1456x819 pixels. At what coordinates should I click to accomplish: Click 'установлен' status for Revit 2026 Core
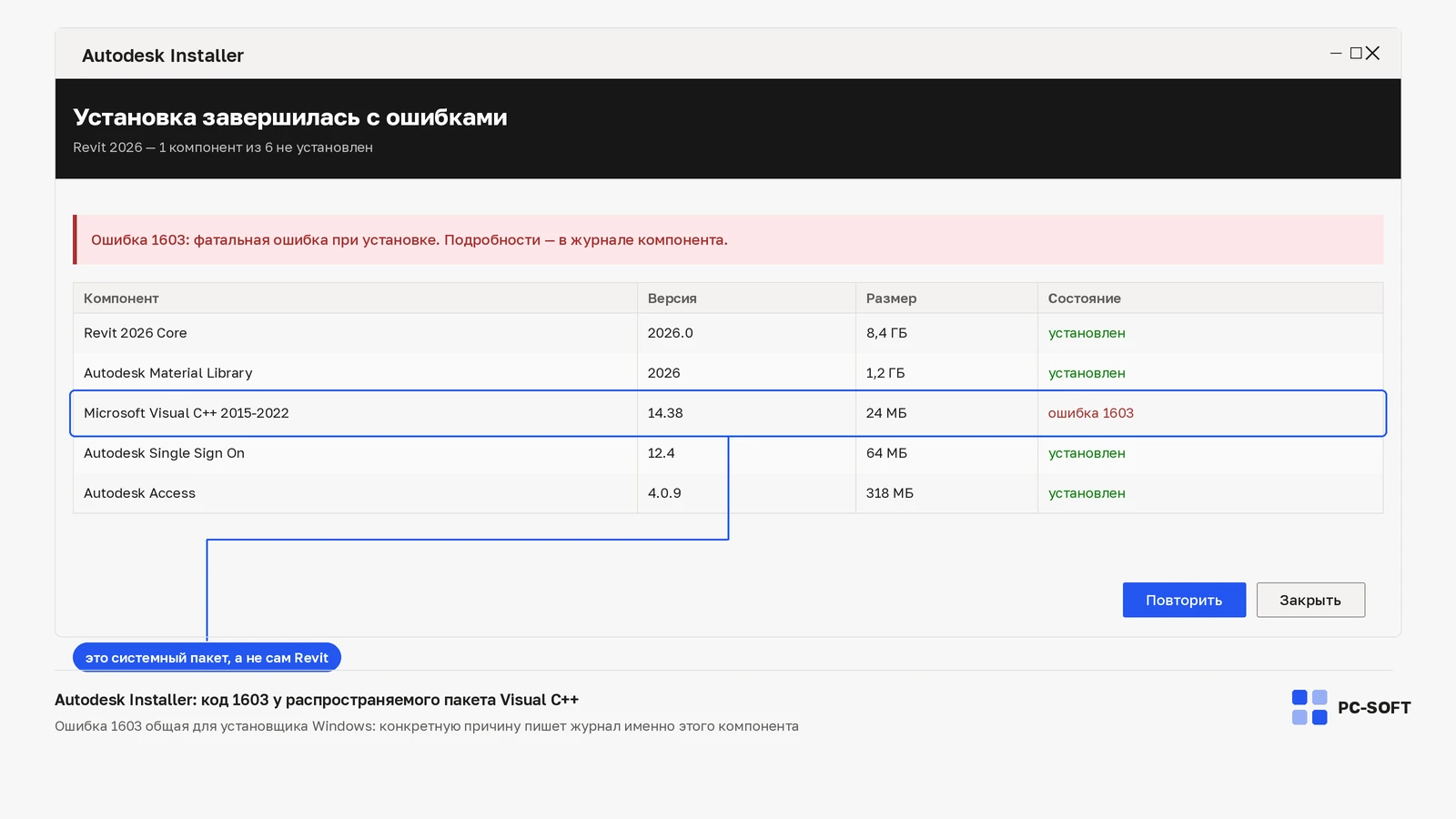[x=1087, y=333]
